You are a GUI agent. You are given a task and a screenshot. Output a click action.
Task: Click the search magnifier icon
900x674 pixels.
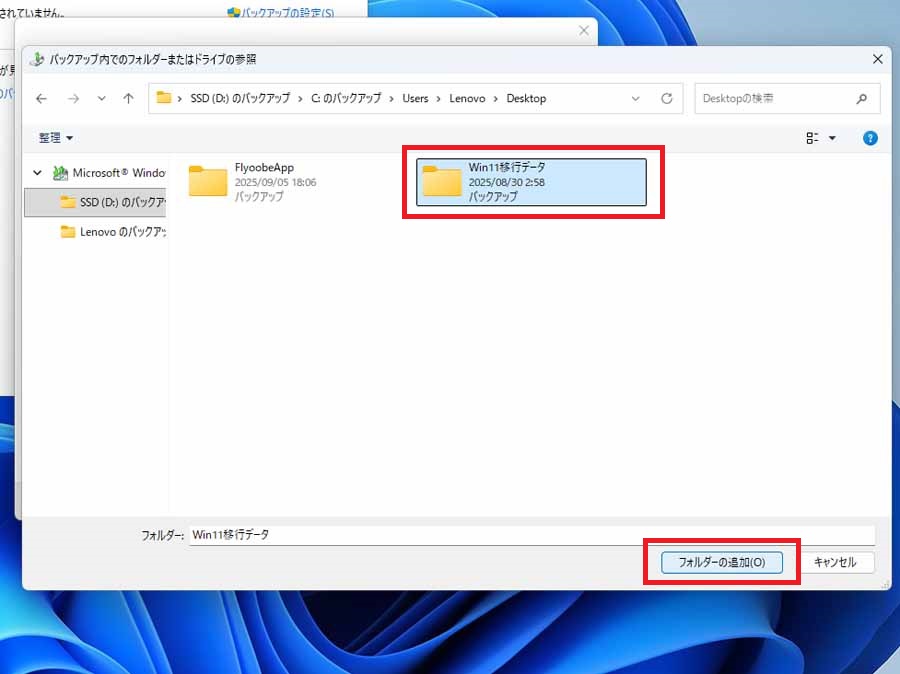861,99
